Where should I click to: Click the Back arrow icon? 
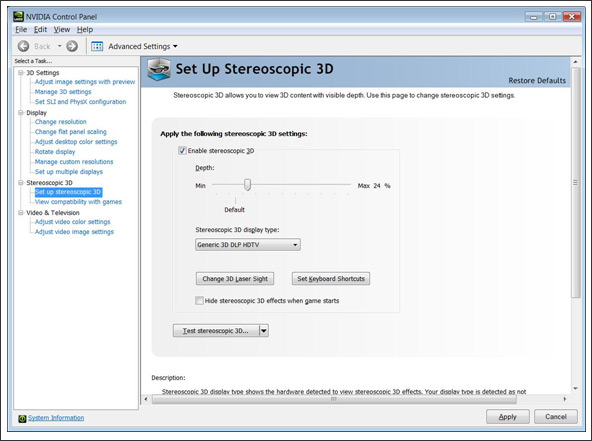pos(23,46)
